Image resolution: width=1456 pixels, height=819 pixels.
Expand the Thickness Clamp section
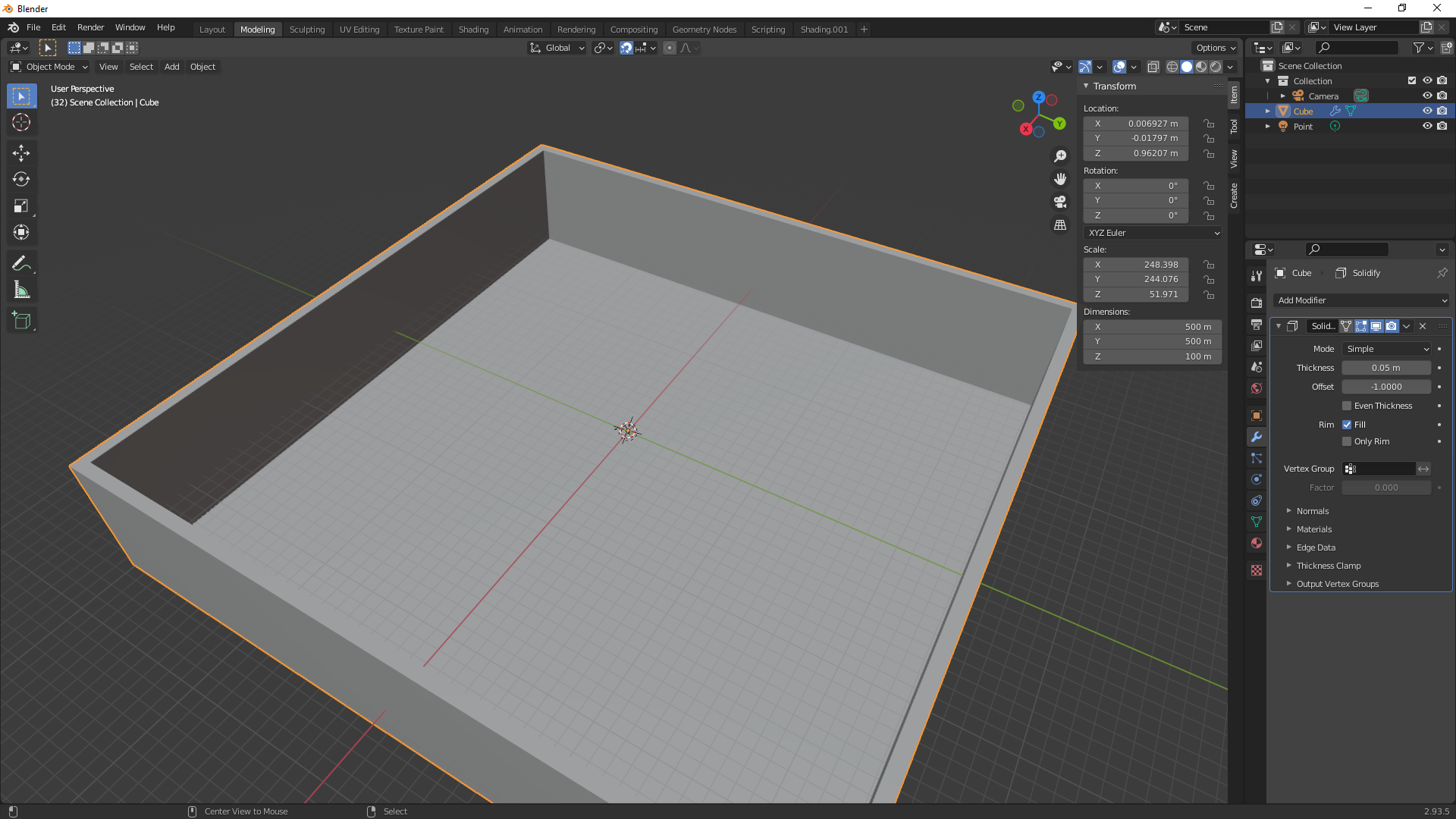tap(1328, 566)
